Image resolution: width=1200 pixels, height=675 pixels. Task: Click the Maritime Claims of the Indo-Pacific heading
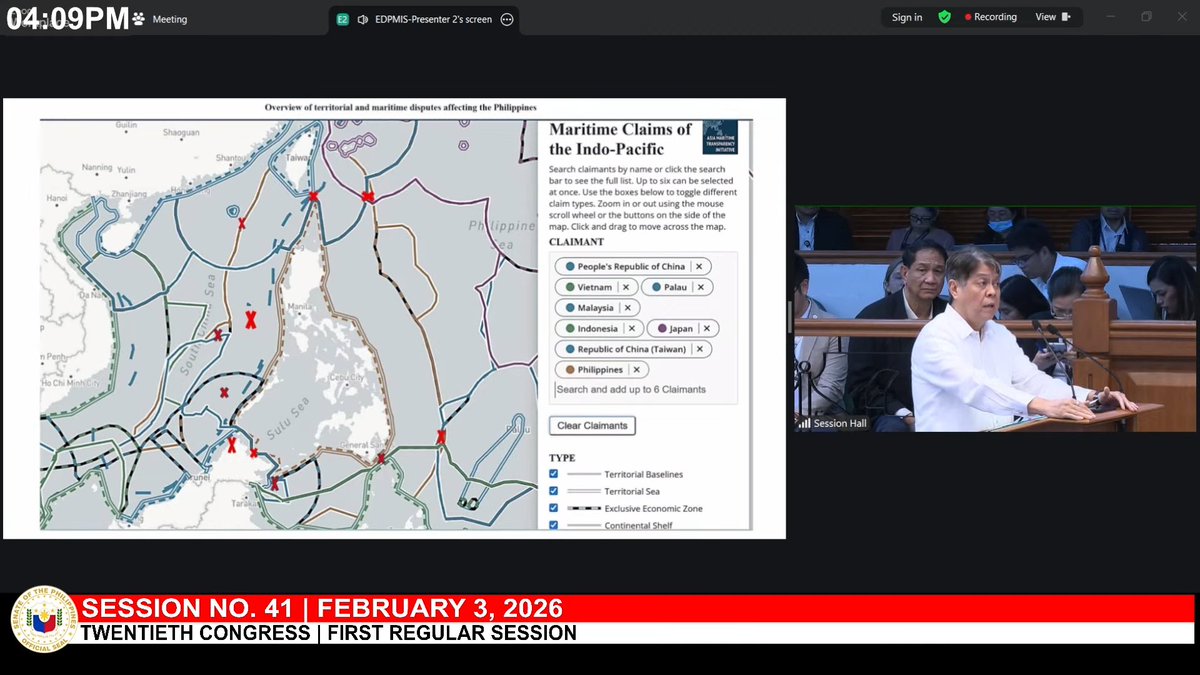(x=620, y=139)
